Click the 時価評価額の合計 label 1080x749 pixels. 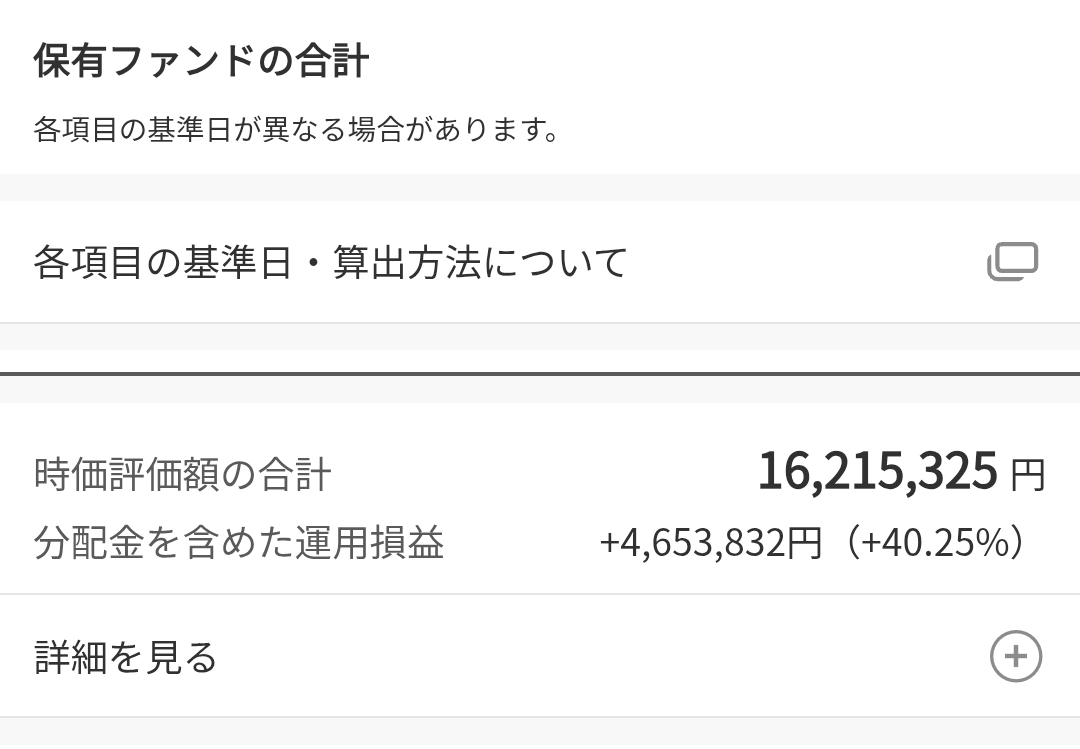pyautogui.click(x=183, y=475)
